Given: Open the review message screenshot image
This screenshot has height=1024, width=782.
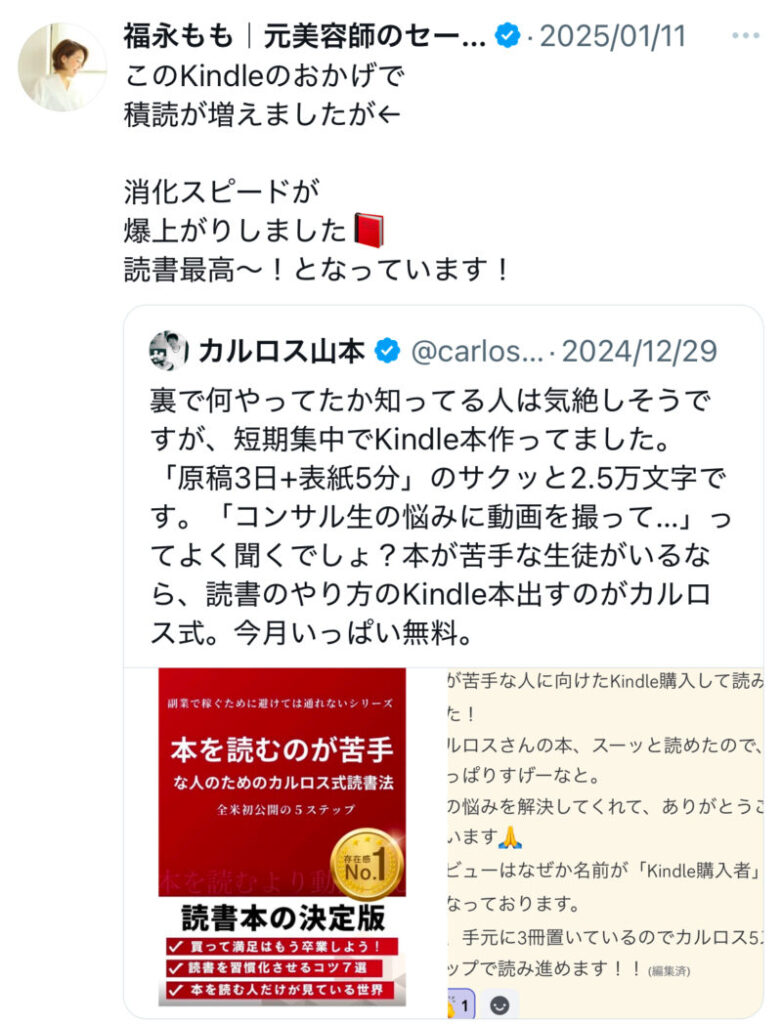Looking at the screenshot, I should pos(605,842).
